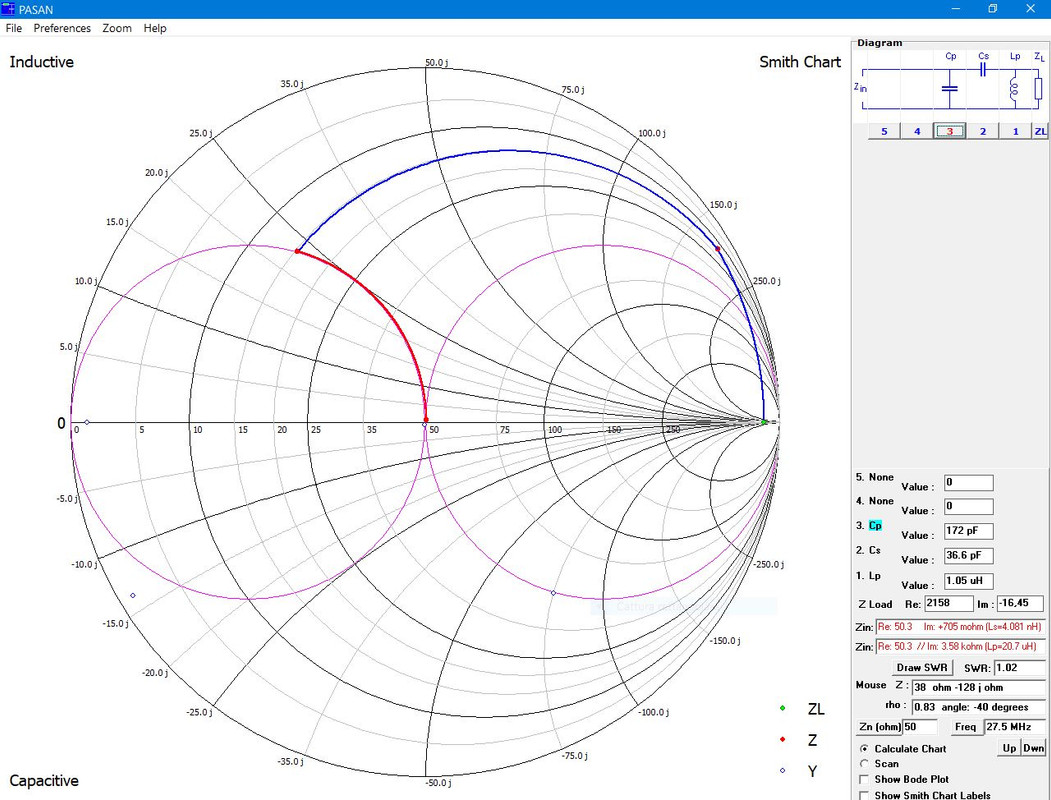Click the Z Load Re field 2158
The height and width of the screenshot is (800, 1051).
tap(948, 603)
